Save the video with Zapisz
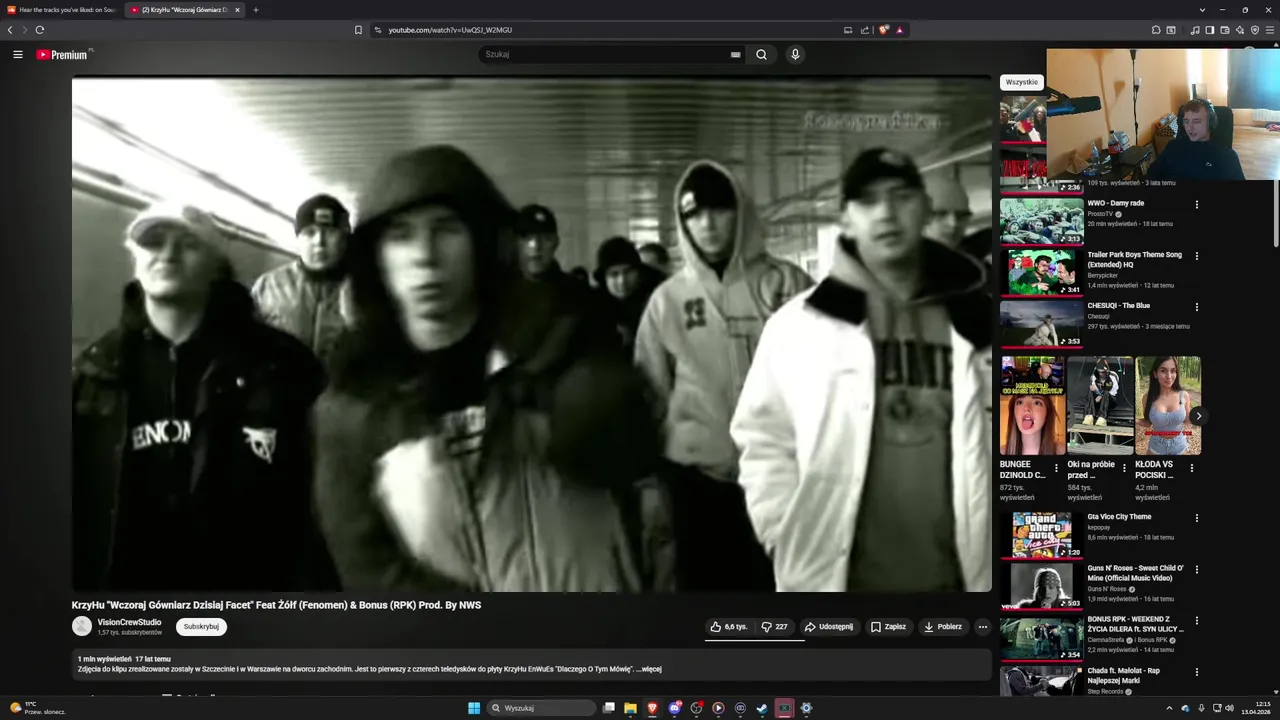This screenshot has height=720, width=1280. tap(888, 627)
